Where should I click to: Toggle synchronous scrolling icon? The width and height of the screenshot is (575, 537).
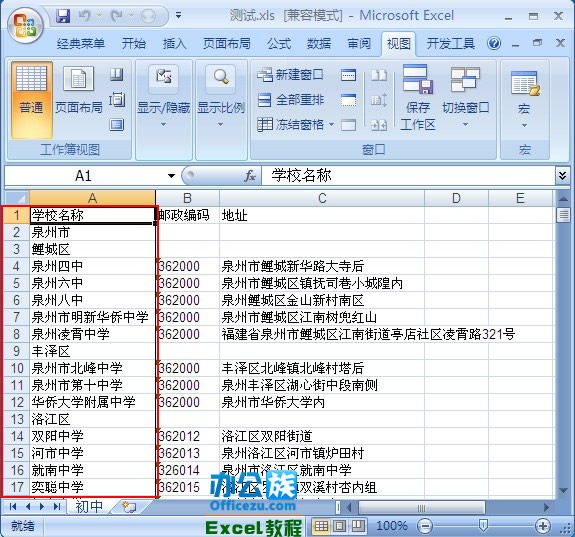tap(379, 100)
